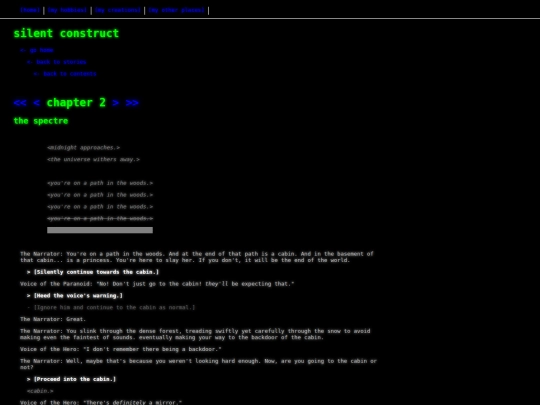Click Narrator's 'weren't looking hard enough' paragraph
The image size is (540, 405).
coord(198,364)
